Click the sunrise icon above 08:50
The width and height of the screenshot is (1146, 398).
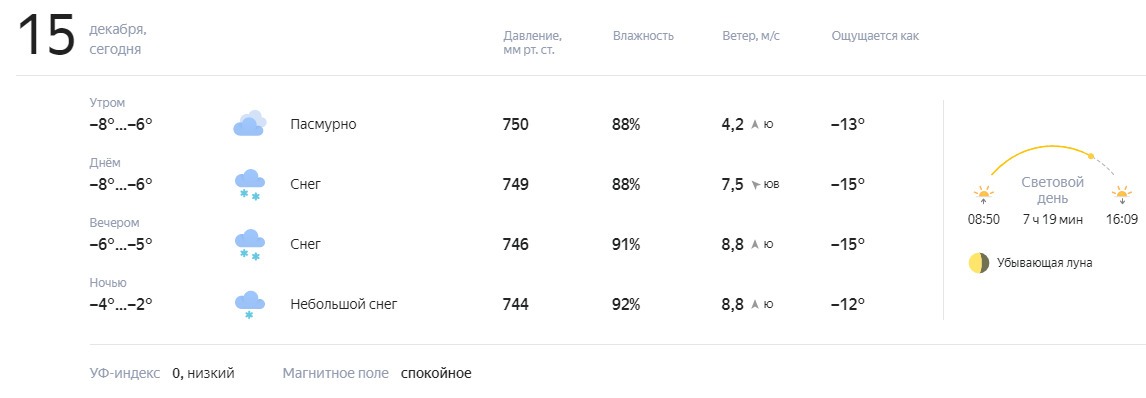point(984,195)
